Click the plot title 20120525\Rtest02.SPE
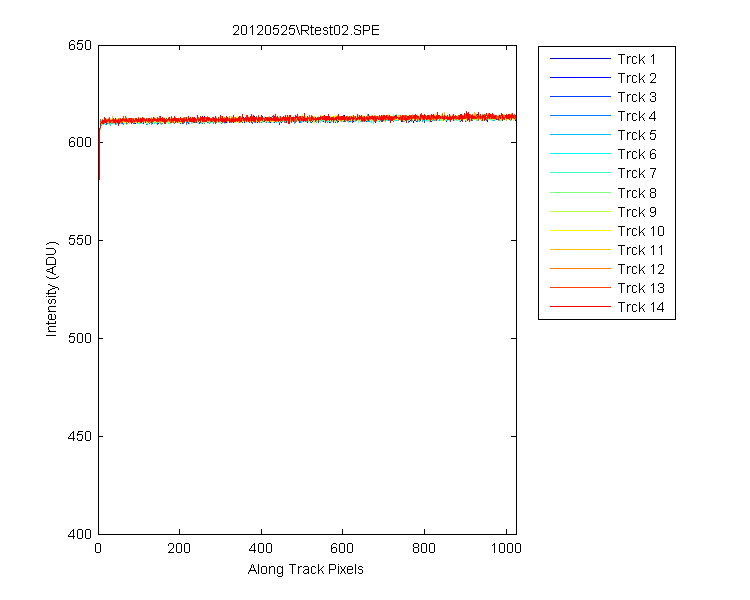Image resolution: width=750 pixels, height=600 pixels. tap(306, 31)
